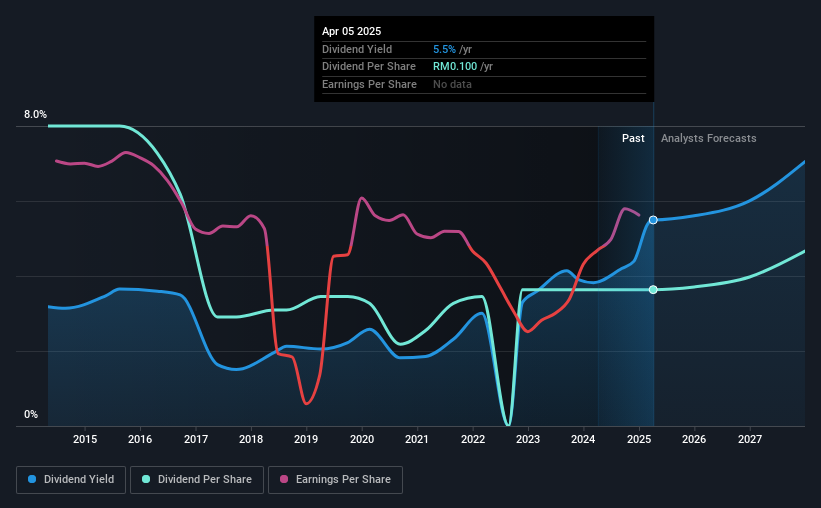Click the 'Past' label on chart

click(x=633, y=138)
